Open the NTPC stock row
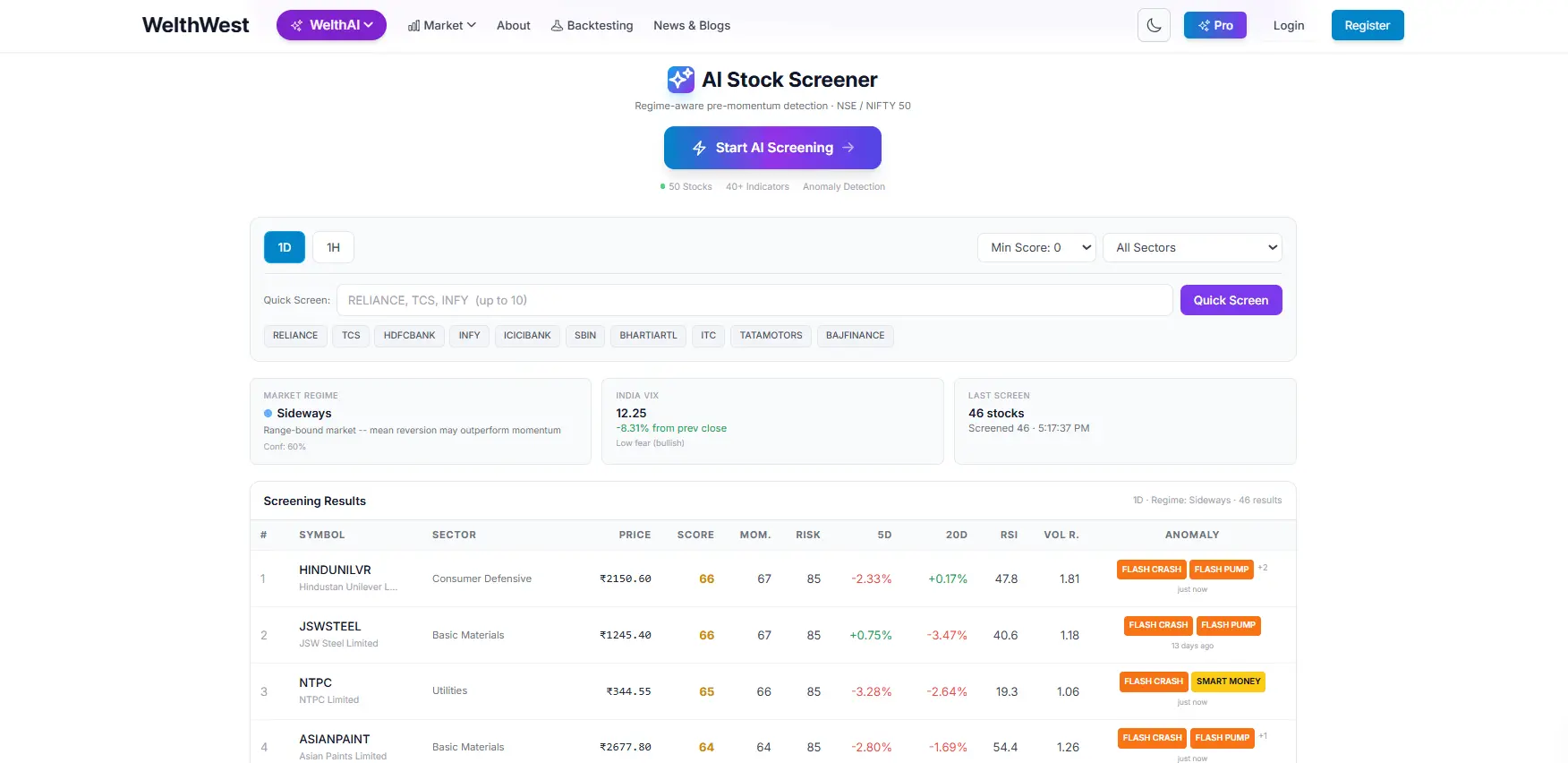Screen dimensions: 1568x763 (x=772, y=691)
